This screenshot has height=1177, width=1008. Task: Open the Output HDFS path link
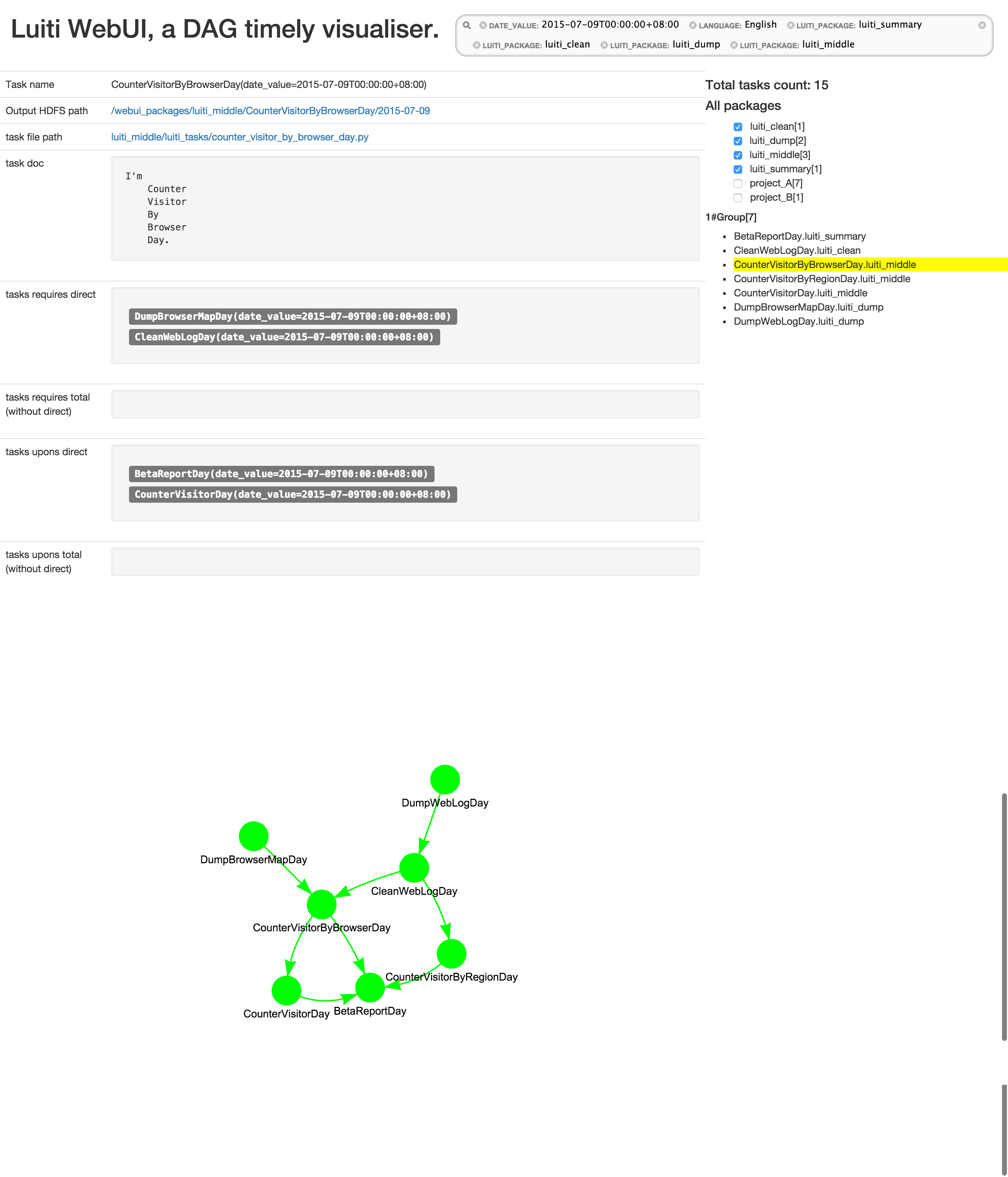(x=270, y=111)
